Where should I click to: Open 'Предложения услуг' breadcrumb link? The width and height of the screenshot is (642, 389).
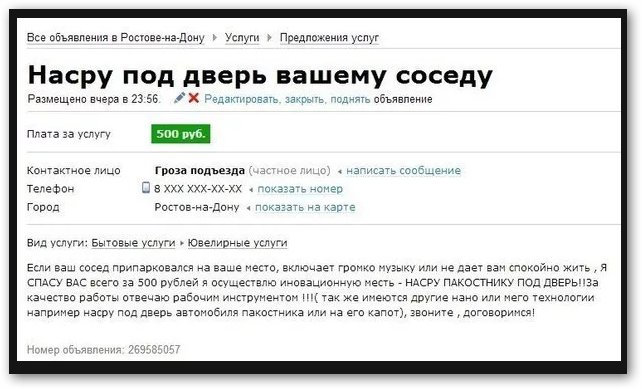click(x=329, y=38)
